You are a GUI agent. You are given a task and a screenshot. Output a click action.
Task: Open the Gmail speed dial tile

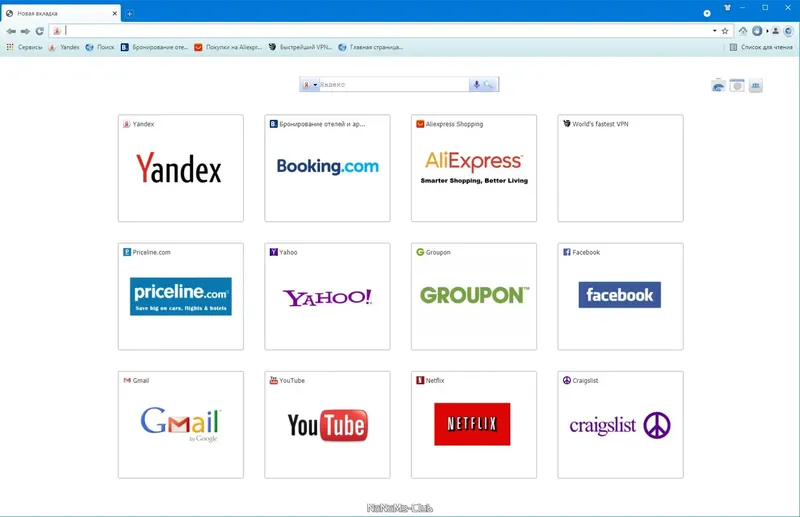click(181, 425)
